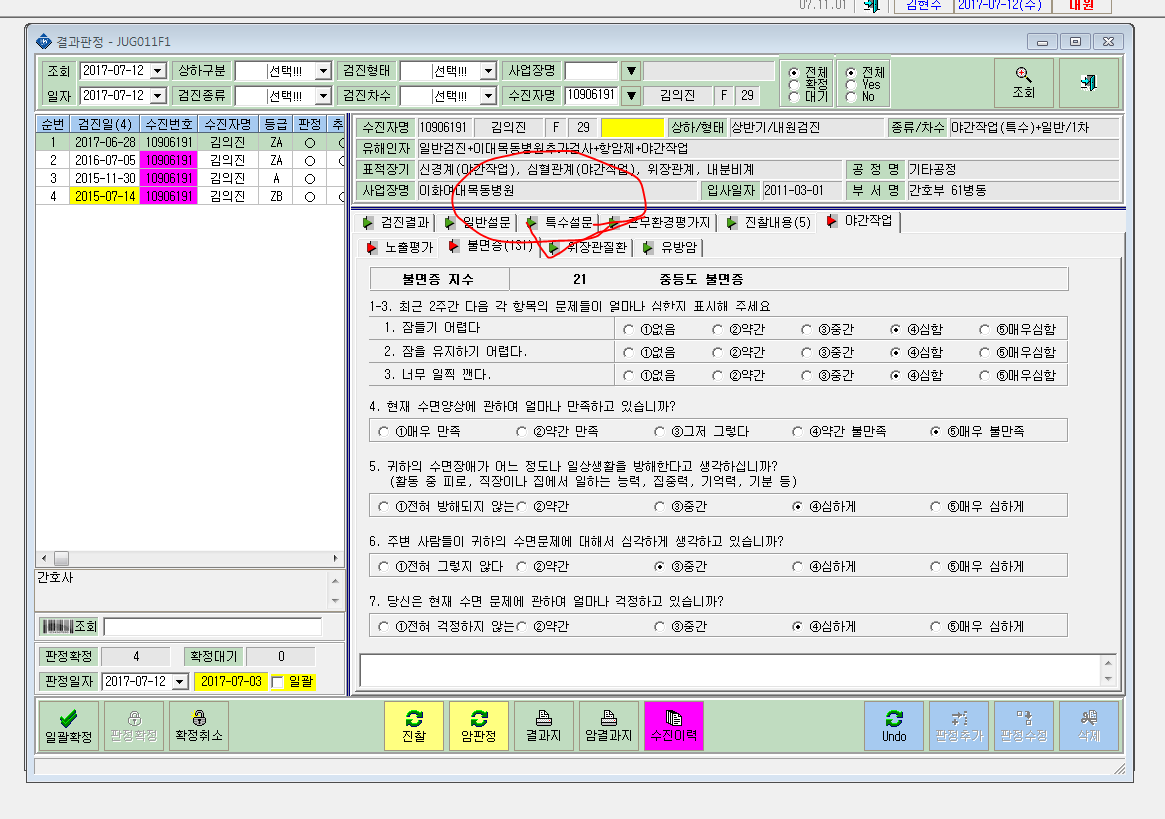
Task: Click the yellow 암판정 button
Action: [x=478, y=726]
